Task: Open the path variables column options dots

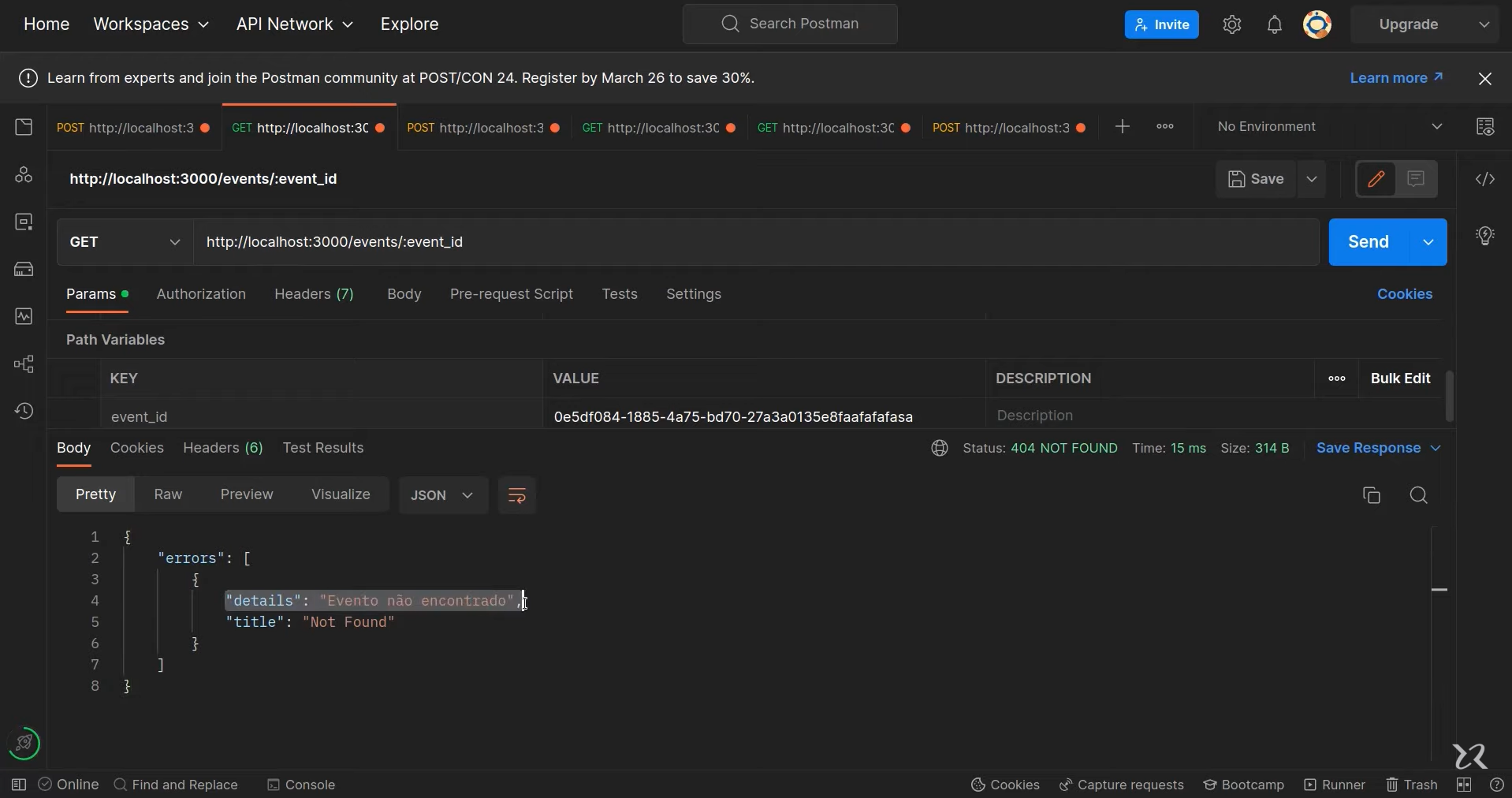Action: click(x=1337, y=378)
